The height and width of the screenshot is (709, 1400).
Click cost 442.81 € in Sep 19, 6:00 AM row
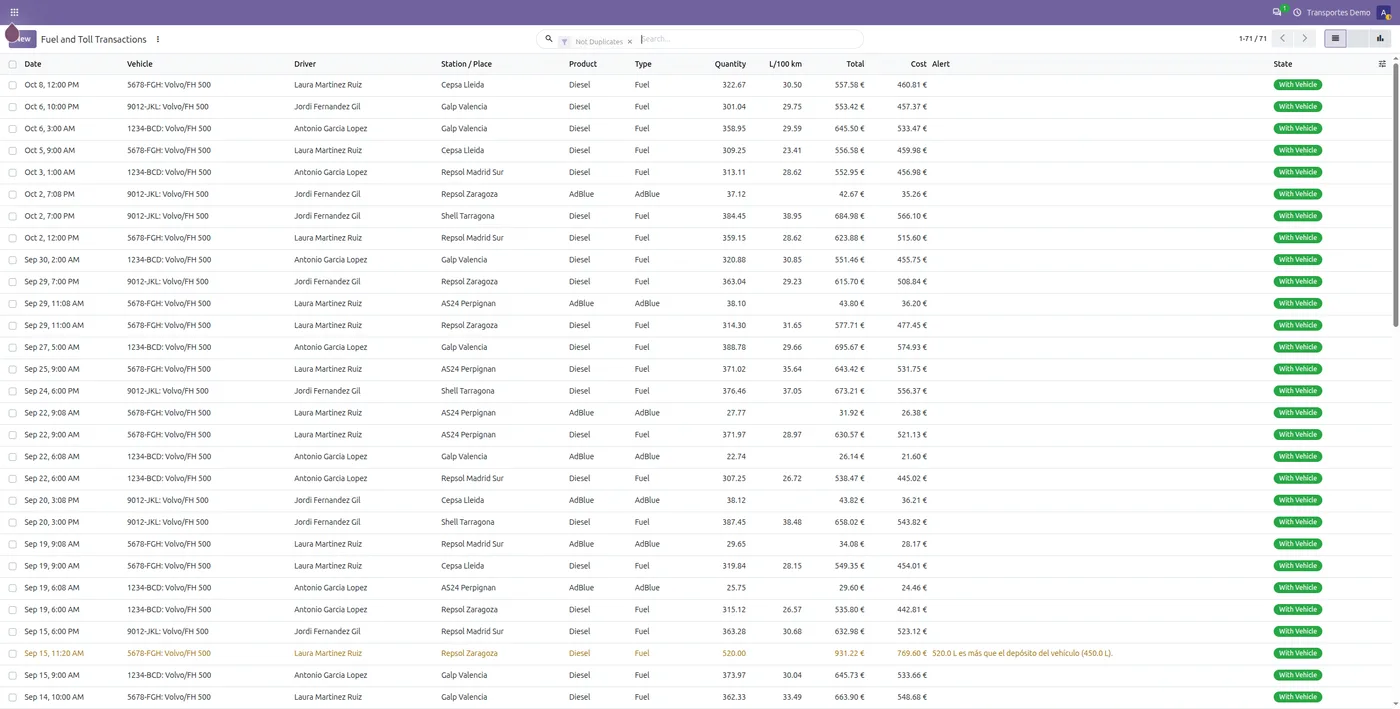click(x=912, y=609)
